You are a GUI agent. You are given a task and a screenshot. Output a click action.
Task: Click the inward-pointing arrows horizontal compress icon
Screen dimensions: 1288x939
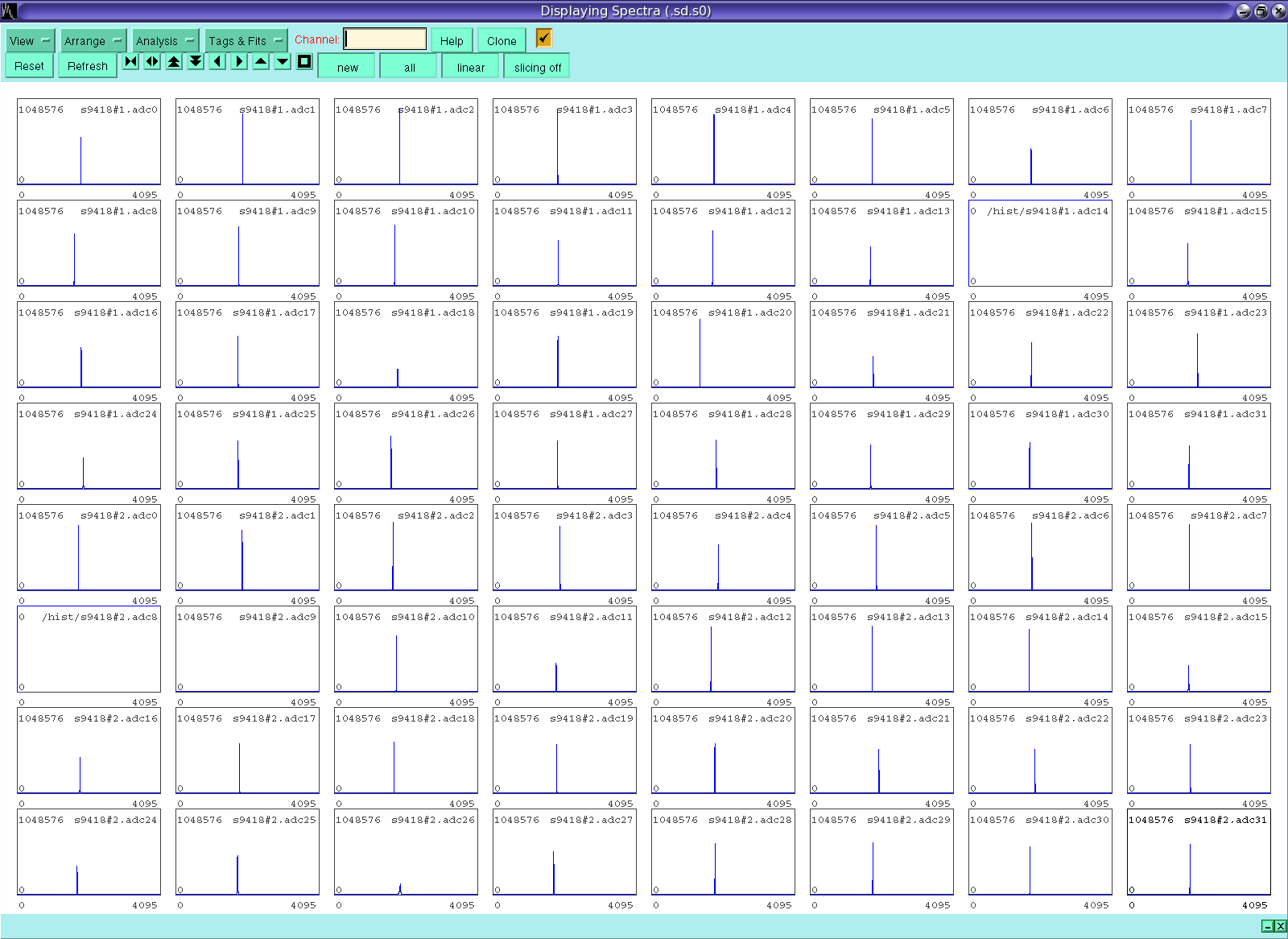[130, 62]
